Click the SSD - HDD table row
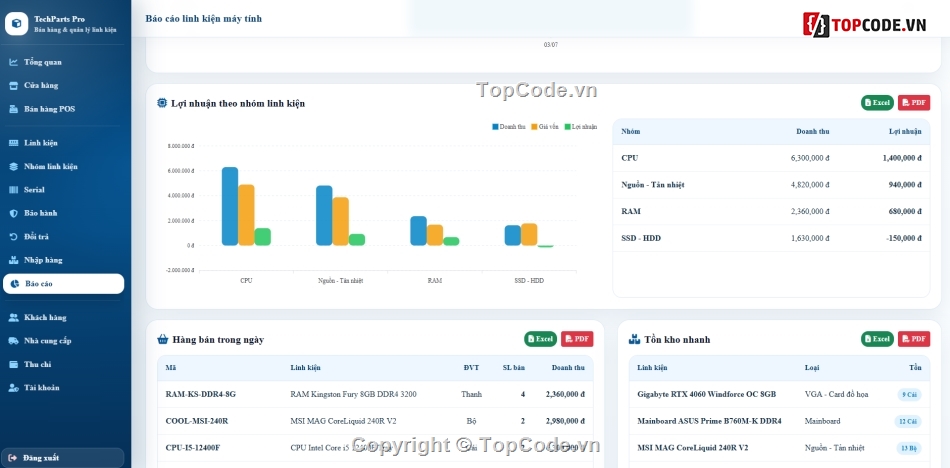 click(771, 238)
